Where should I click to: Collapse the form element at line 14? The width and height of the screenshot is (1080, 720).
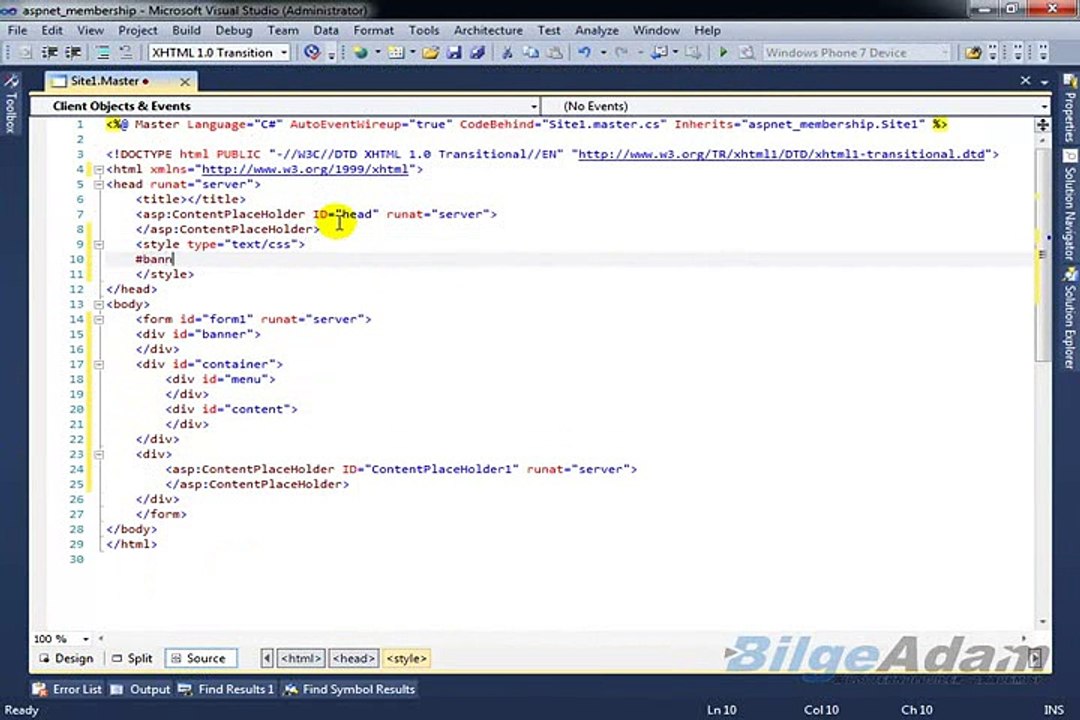click(98, 320)
